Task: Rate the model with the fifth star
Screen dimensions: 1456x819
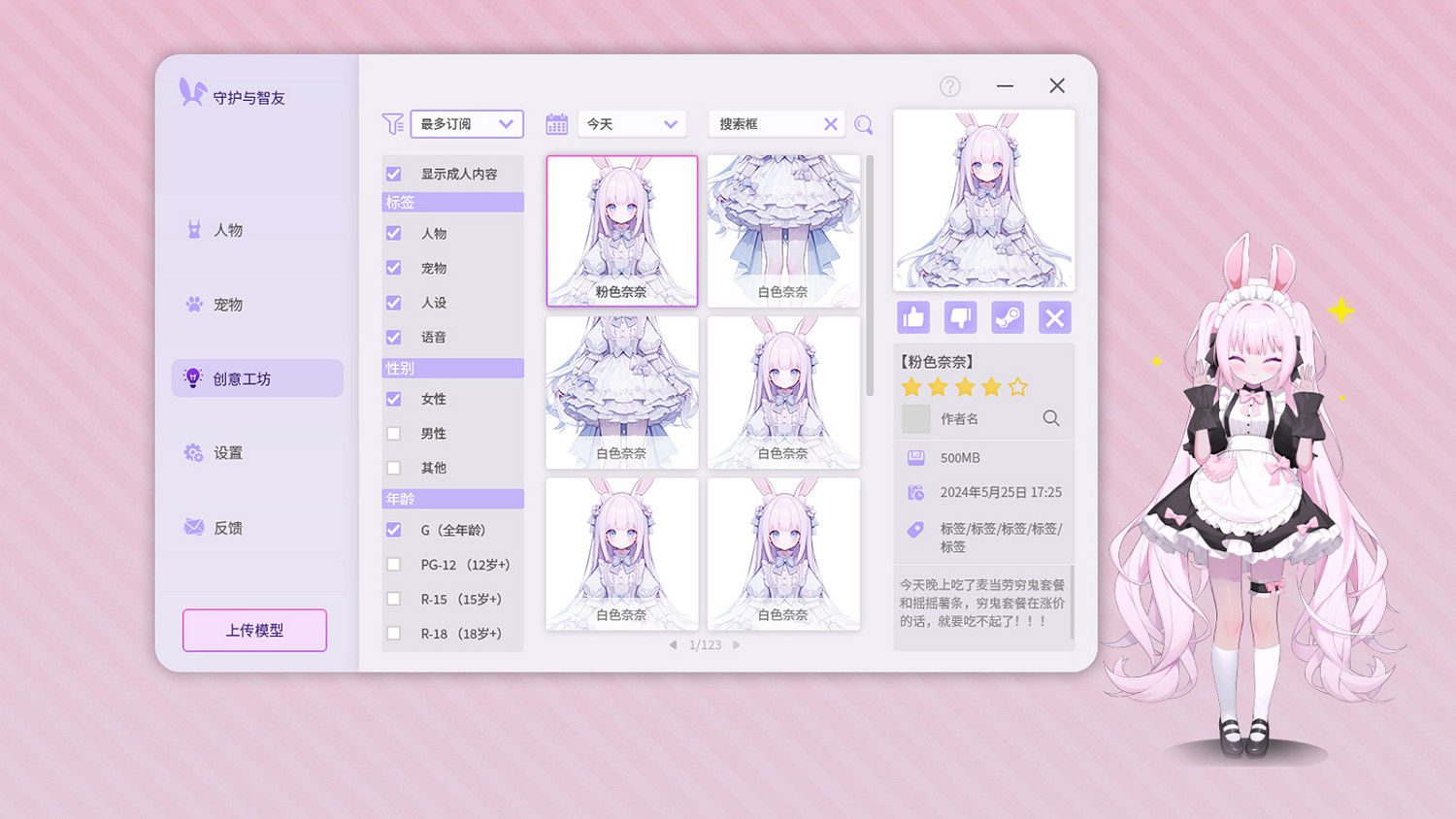Action: [1016, 386]
